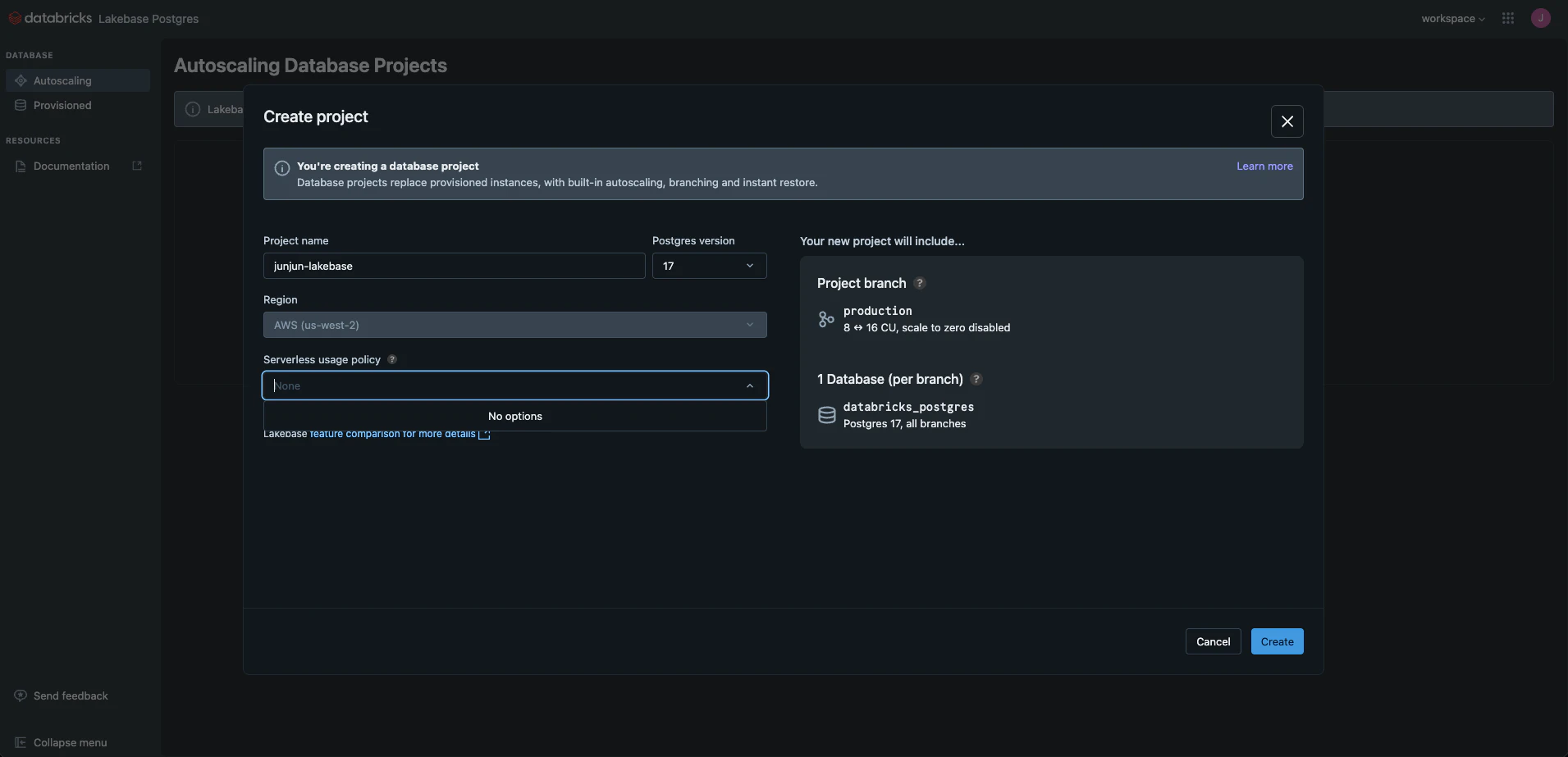Open the Learn more link
Viewport: 1568px width, 757px height.
(x=1264, y=166)
